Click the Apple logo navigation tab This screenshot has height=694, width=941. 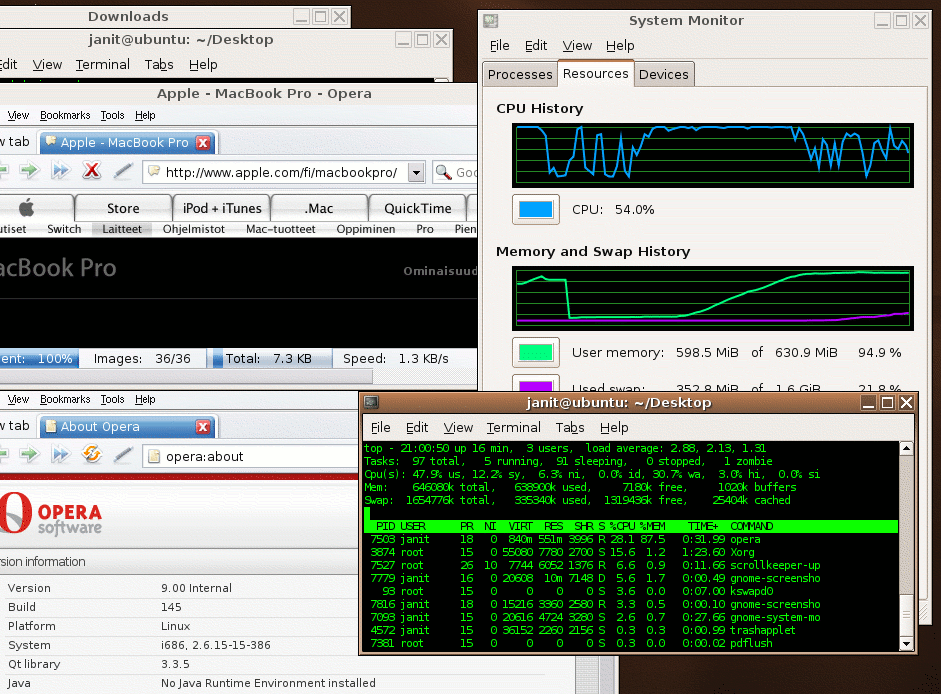(27, 208)
